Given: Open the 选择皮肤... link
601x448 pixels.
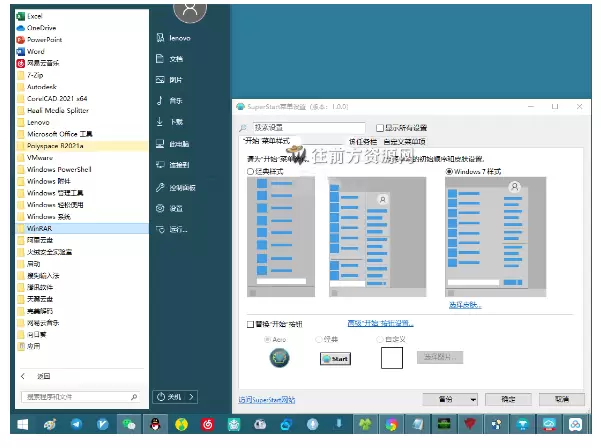Looking at the screenshot, I should [465, 305].
